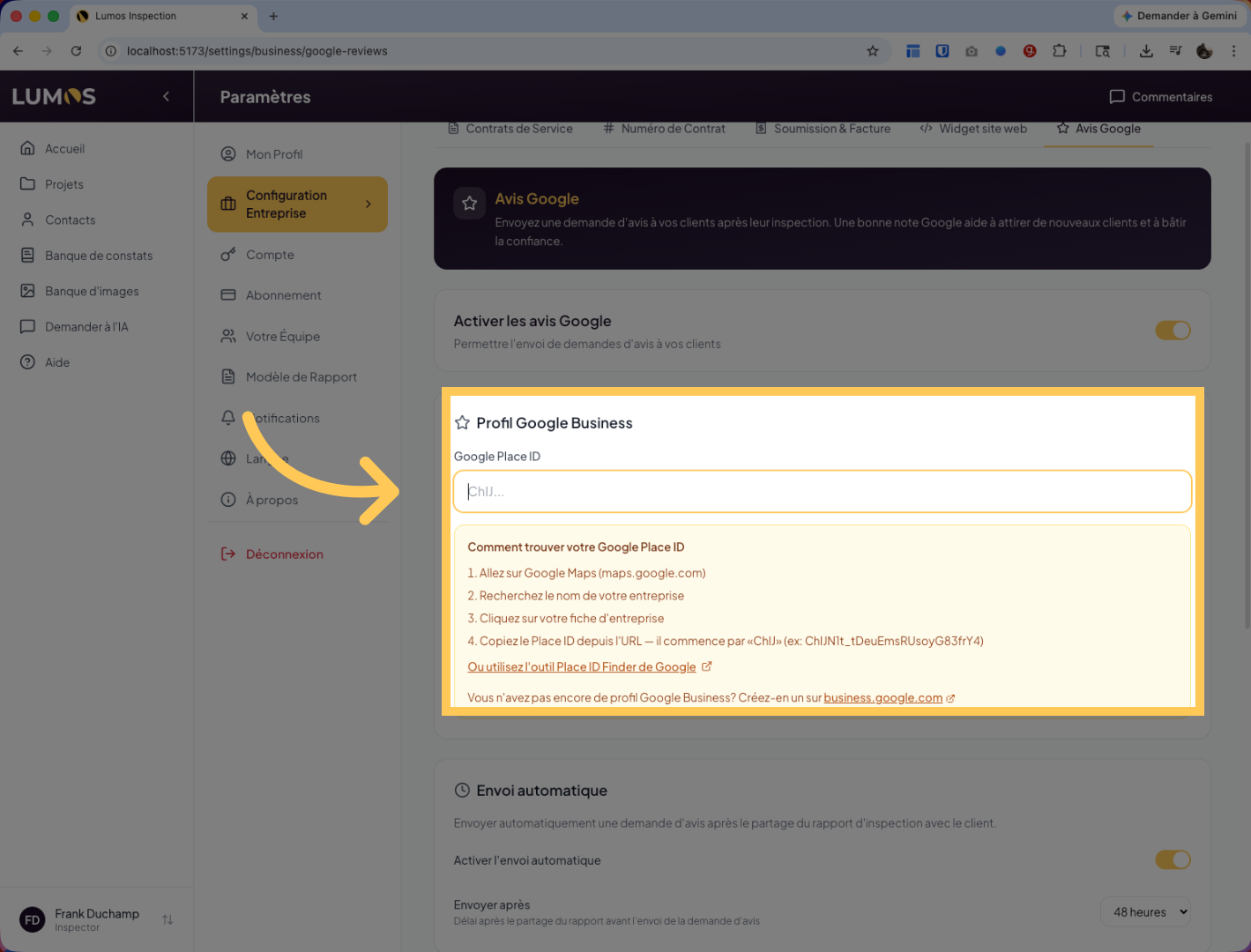
Task: Open the 48 heures delay dropdown
Action: pos(1145,912)
